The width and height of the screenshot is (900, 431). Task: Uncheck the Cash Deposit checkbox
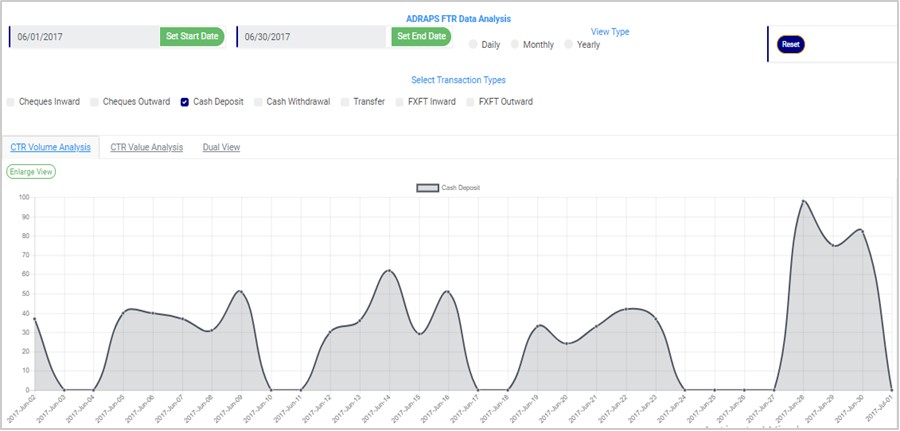click(185, 102)
